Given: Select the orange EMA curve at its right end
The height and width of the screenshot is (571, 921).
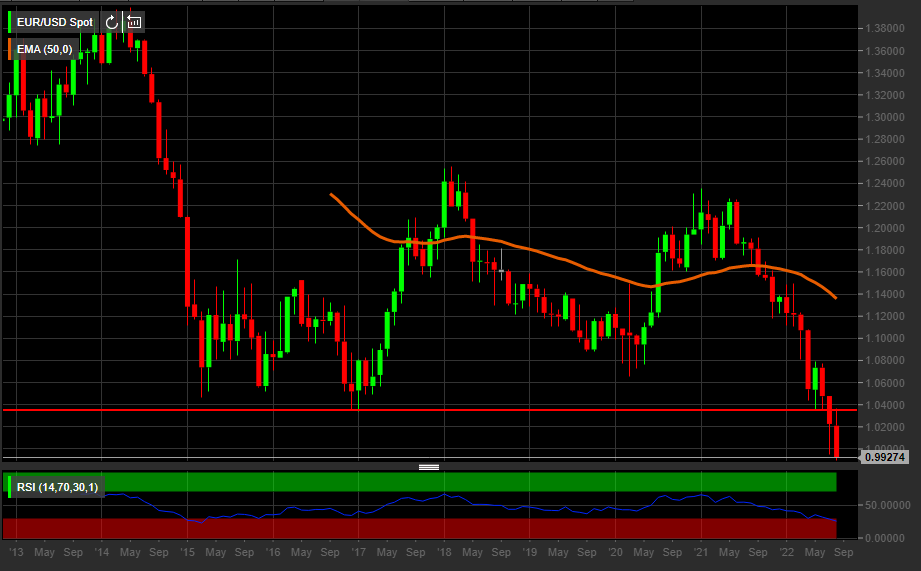Looking at the screenshot, I should (834, 296).
